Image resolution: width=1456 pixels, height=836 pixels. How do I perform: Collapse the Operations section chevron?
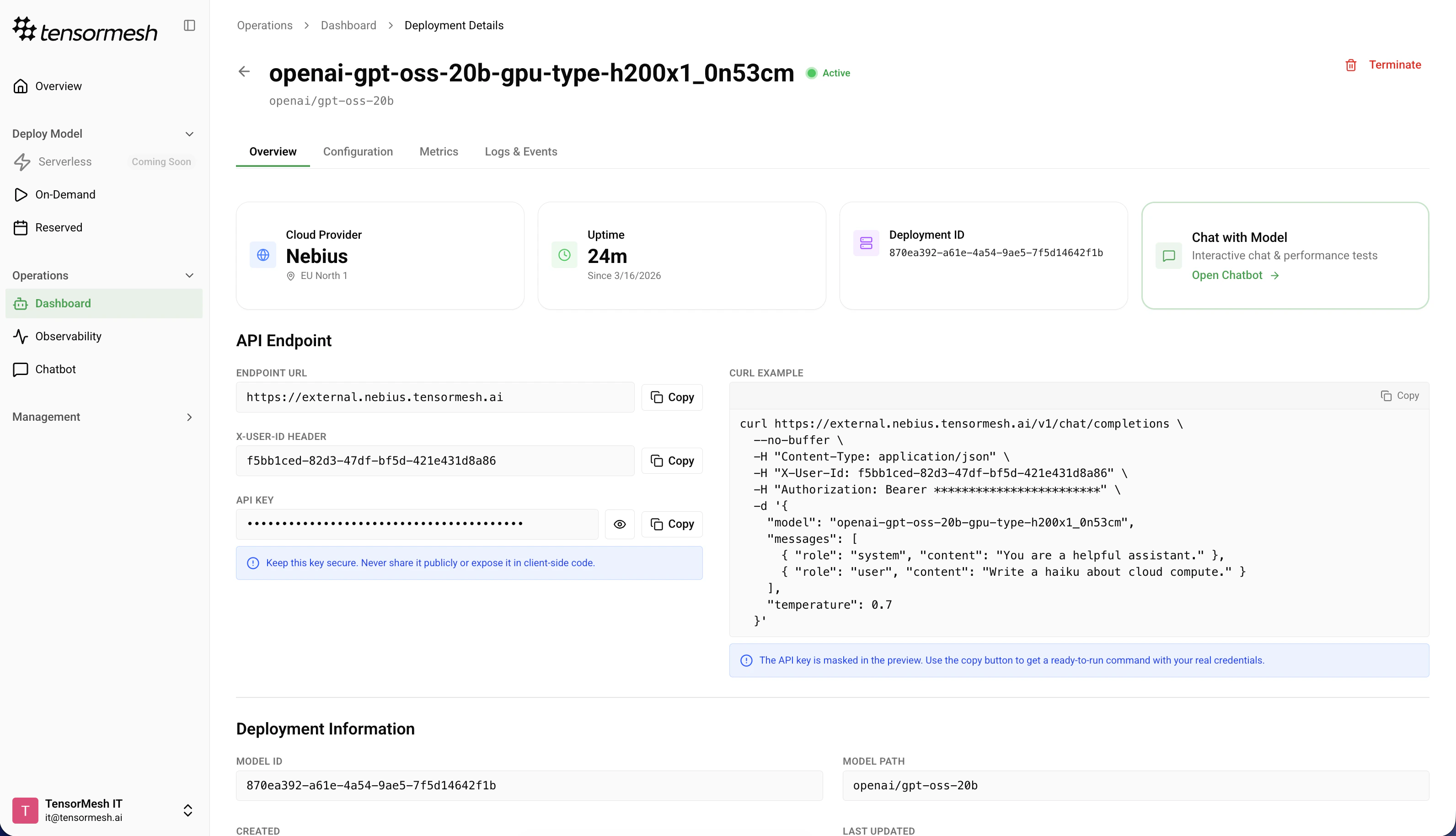tap(189, 276)
